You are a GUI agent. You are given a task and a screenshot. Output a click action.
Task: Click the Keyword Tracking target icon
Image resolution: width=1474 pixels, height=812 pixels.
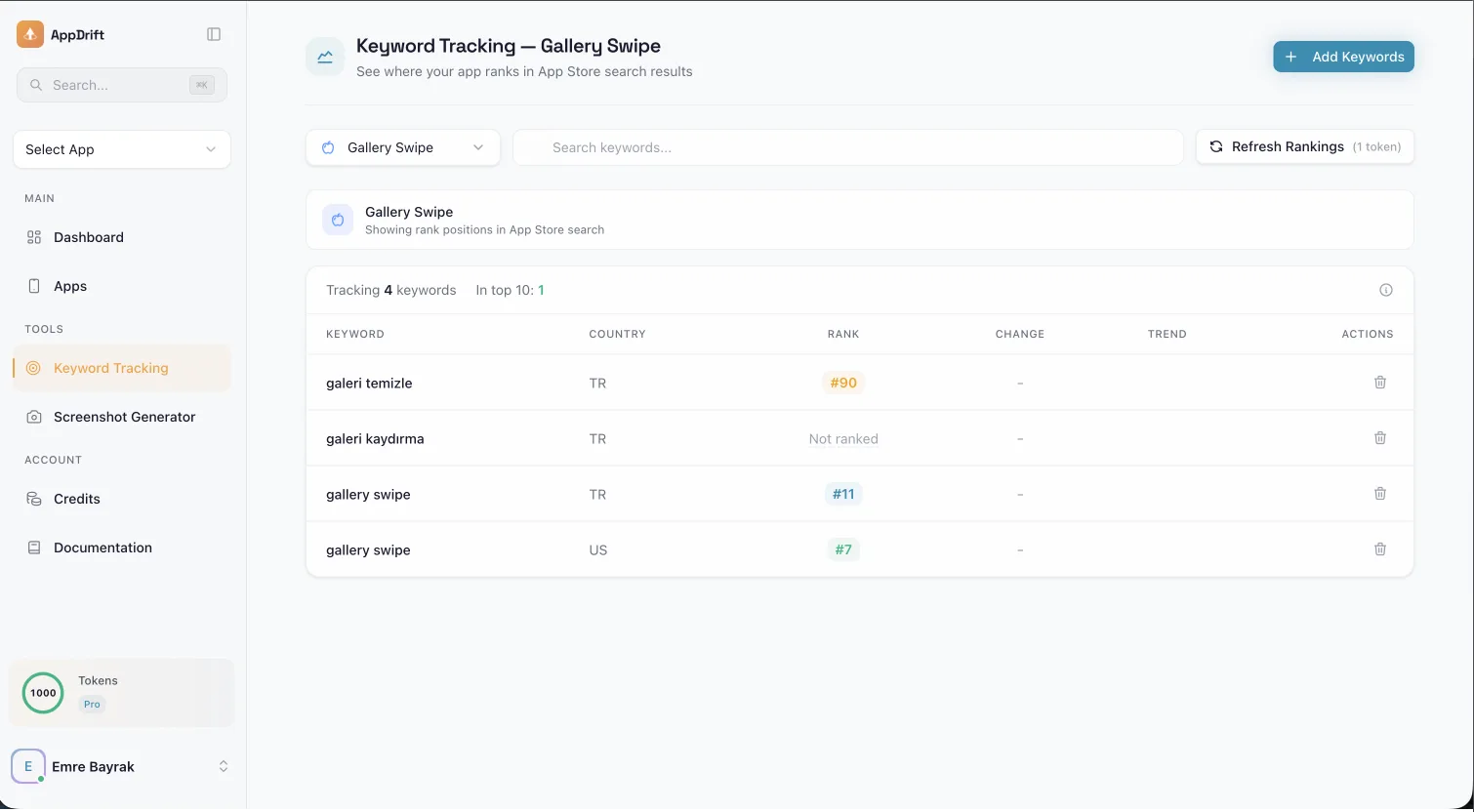34,368
